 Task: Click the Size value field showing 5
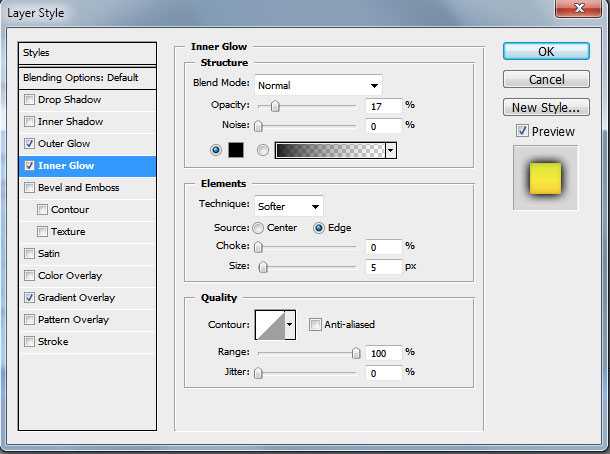click(384, 267)
